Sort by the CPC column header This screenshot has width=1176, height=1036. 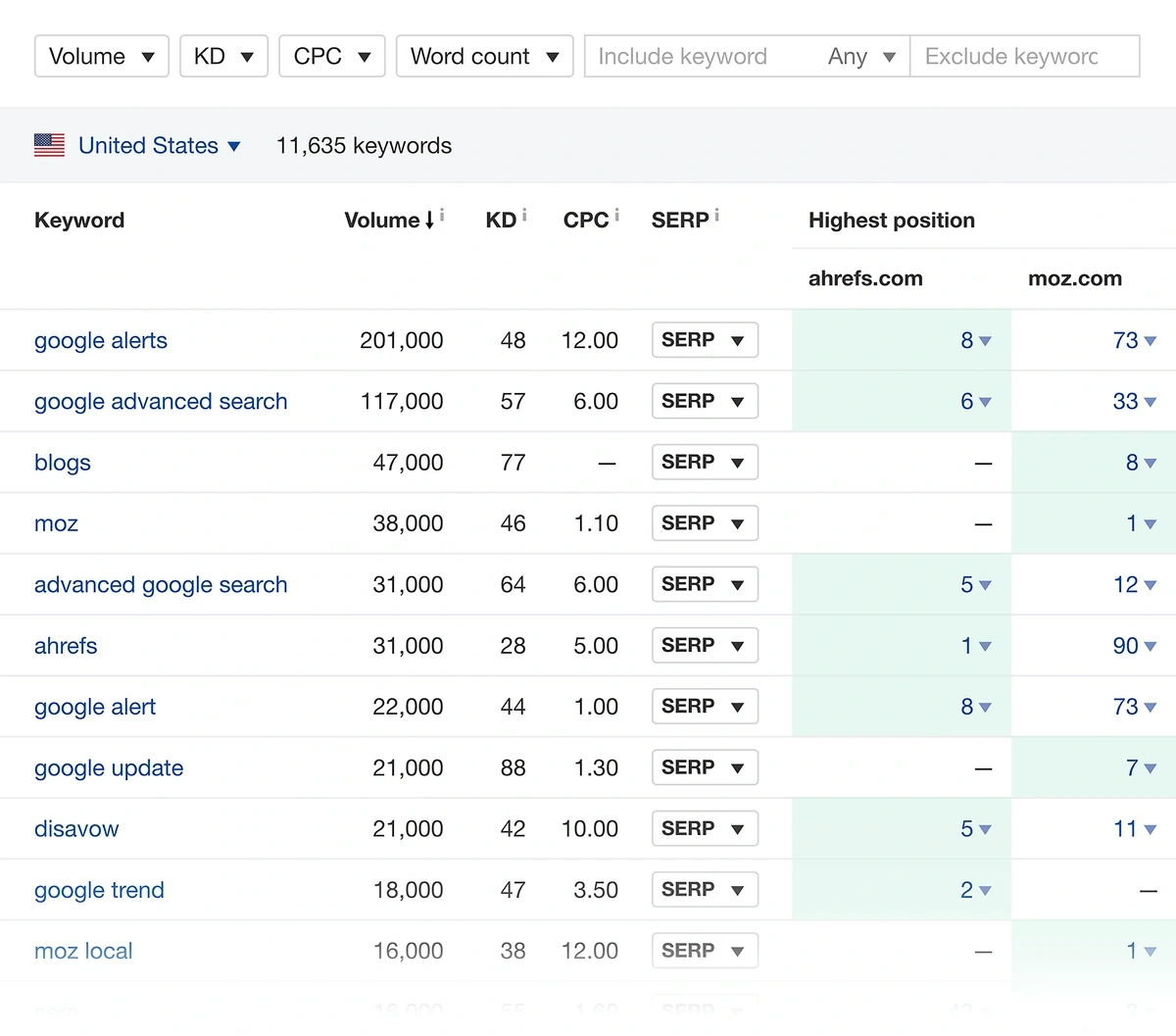pyautogui.click(x=586, y=220)
